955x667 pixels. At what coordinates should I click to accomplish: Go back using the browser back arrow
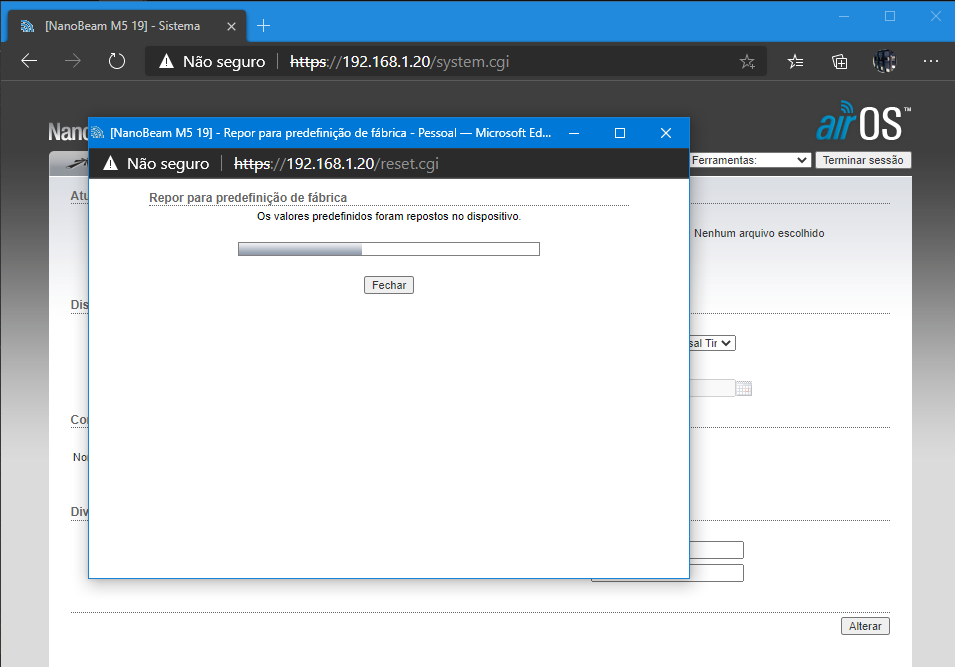click(29, 61)
